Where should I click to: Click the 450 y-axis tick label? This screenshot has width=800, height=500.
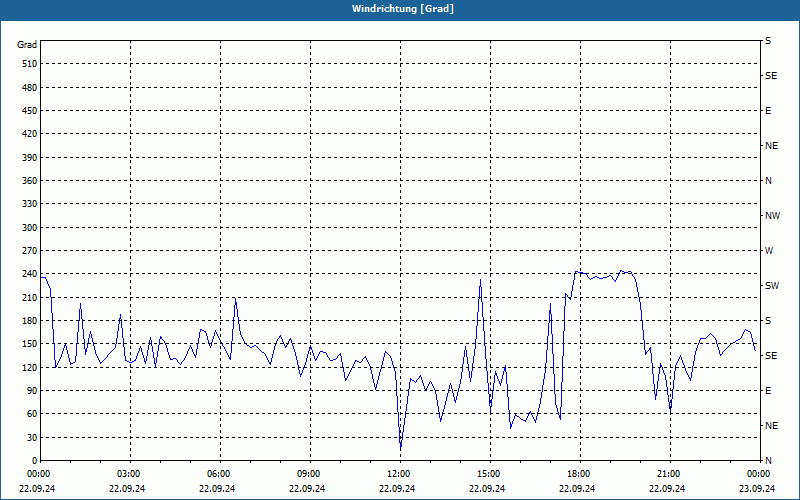point(30,111)
